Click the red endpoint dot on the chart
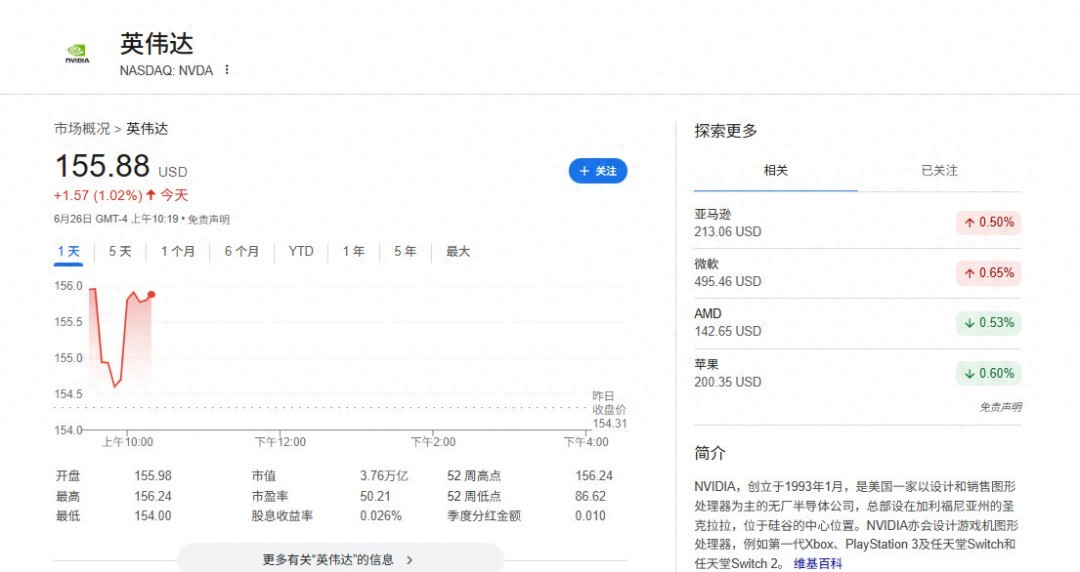 tap(152, 294)
